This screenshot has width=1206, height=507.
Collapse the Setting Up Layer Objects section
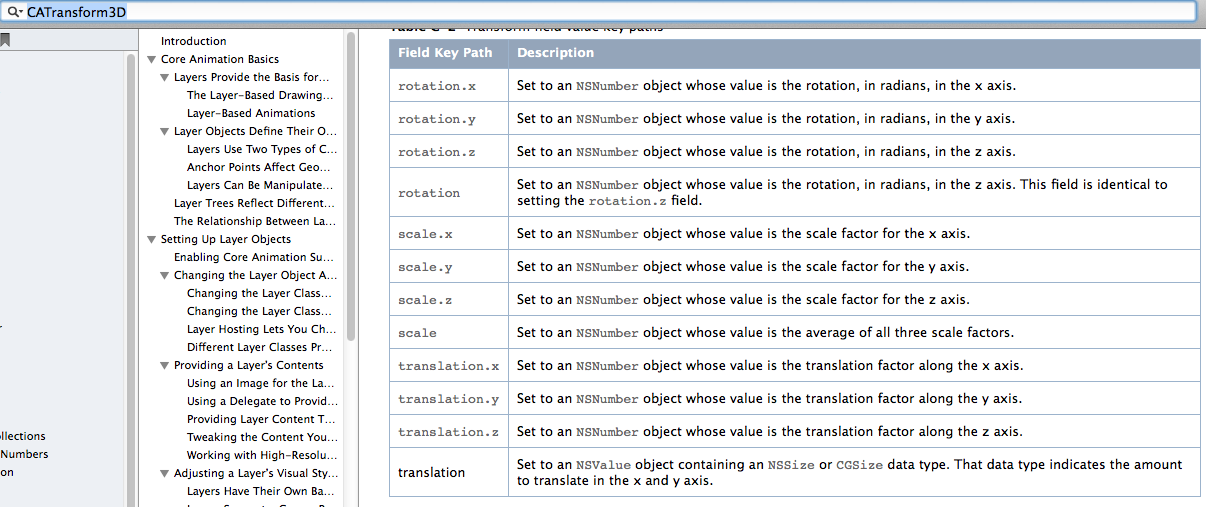pos(152,240)
